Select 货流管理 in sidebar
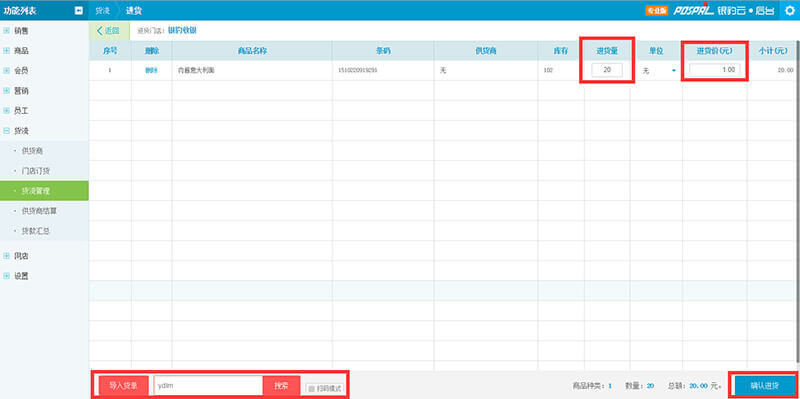Image resolution: width=800 pixels, height=399 pixels. [x=44, y=191]
